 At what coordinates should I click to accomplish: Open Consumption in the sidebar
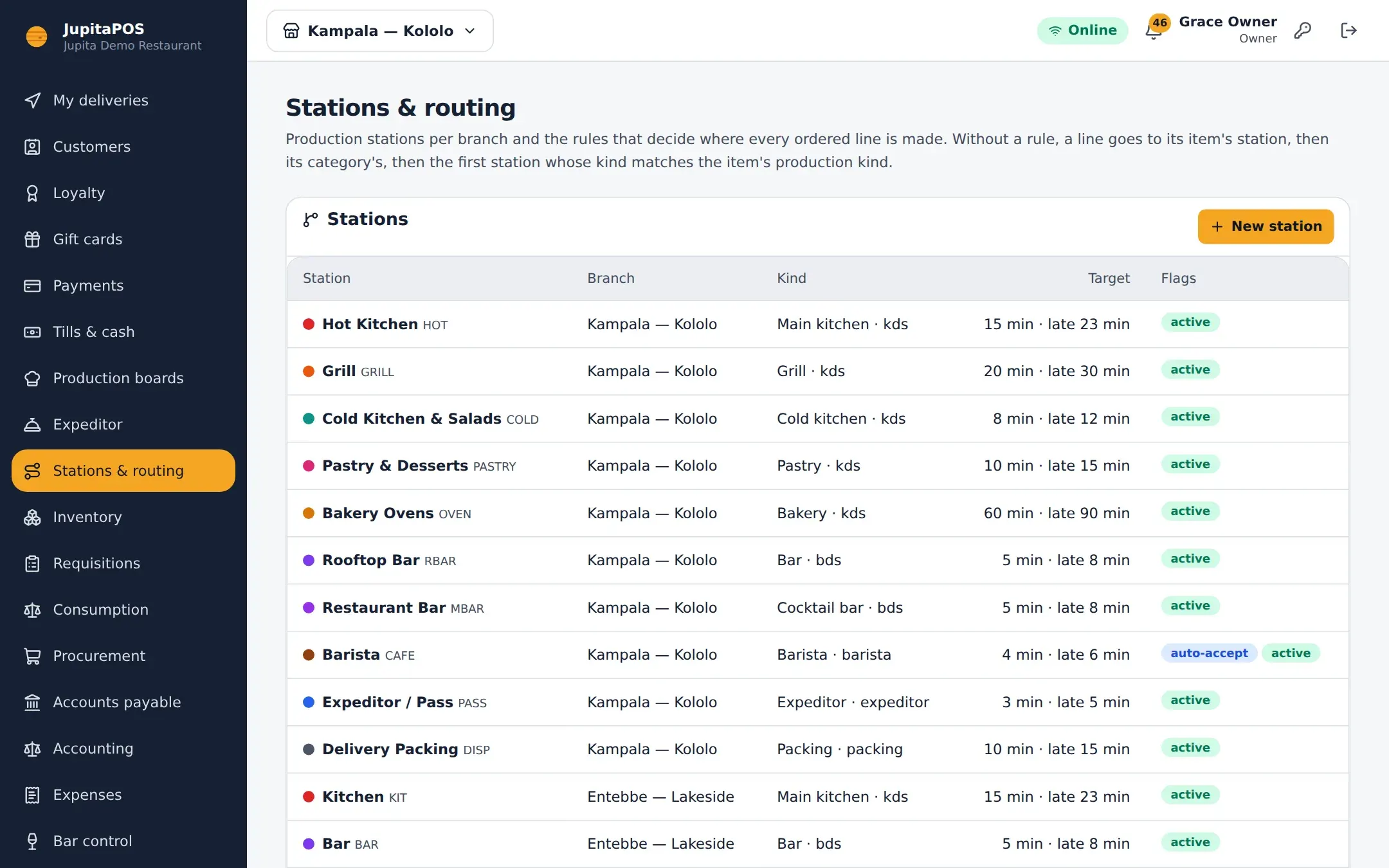pos(123,610)
